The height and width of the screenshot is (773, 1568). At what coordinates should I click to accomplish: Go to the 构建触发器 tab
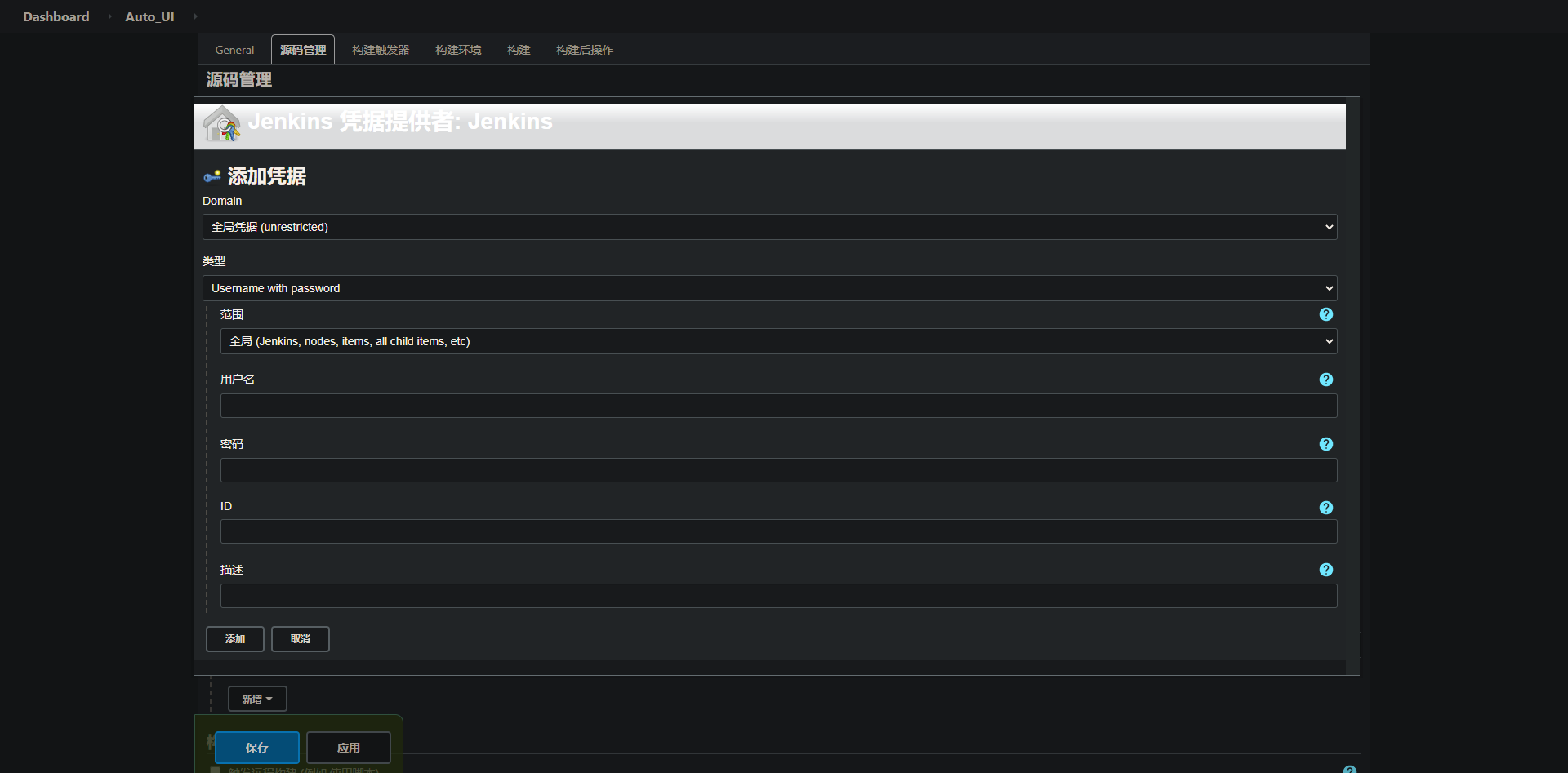[x=381, y=50]
